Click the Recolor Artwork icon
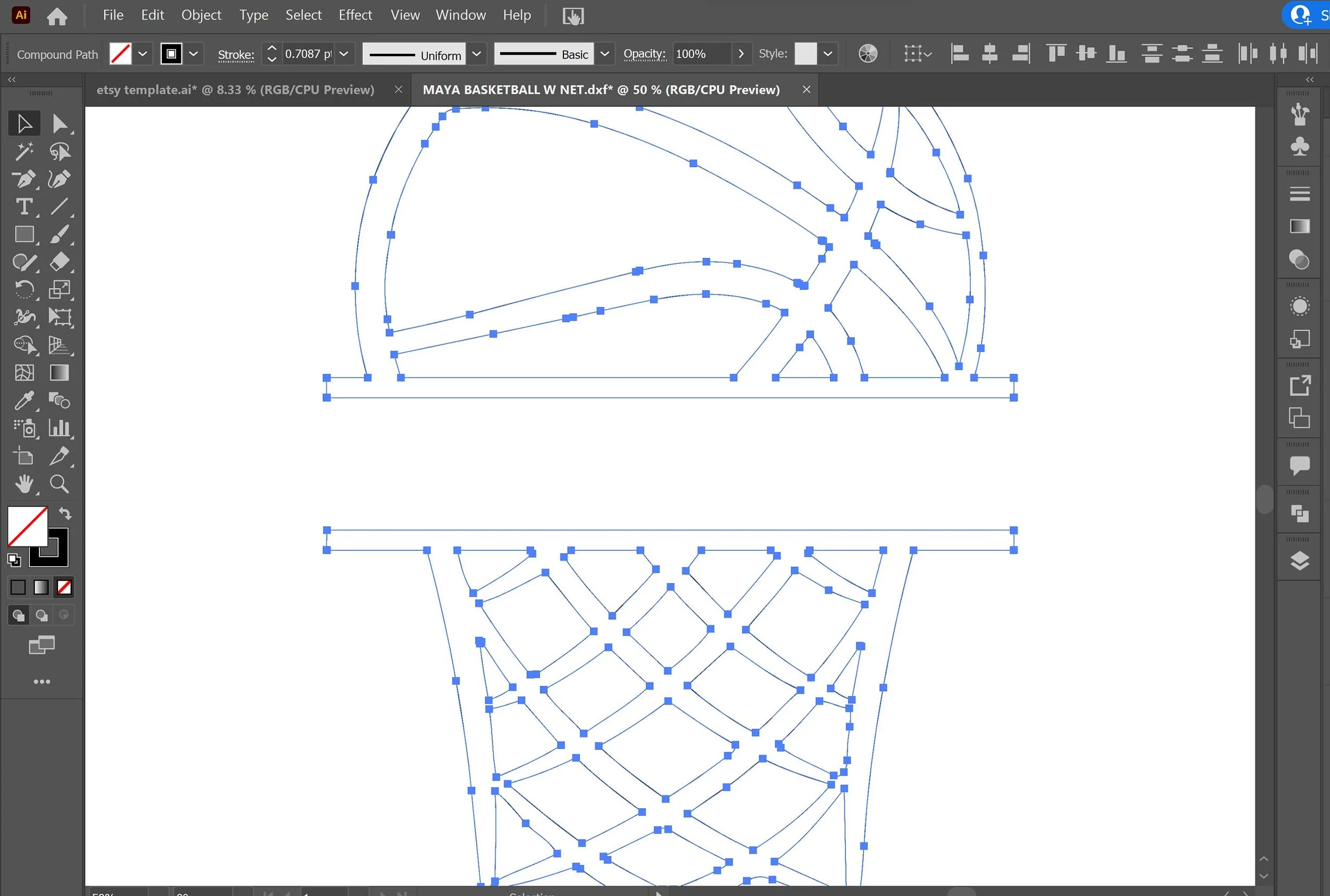This screenshot has width=1330, height=896. [x=868, y=54]
